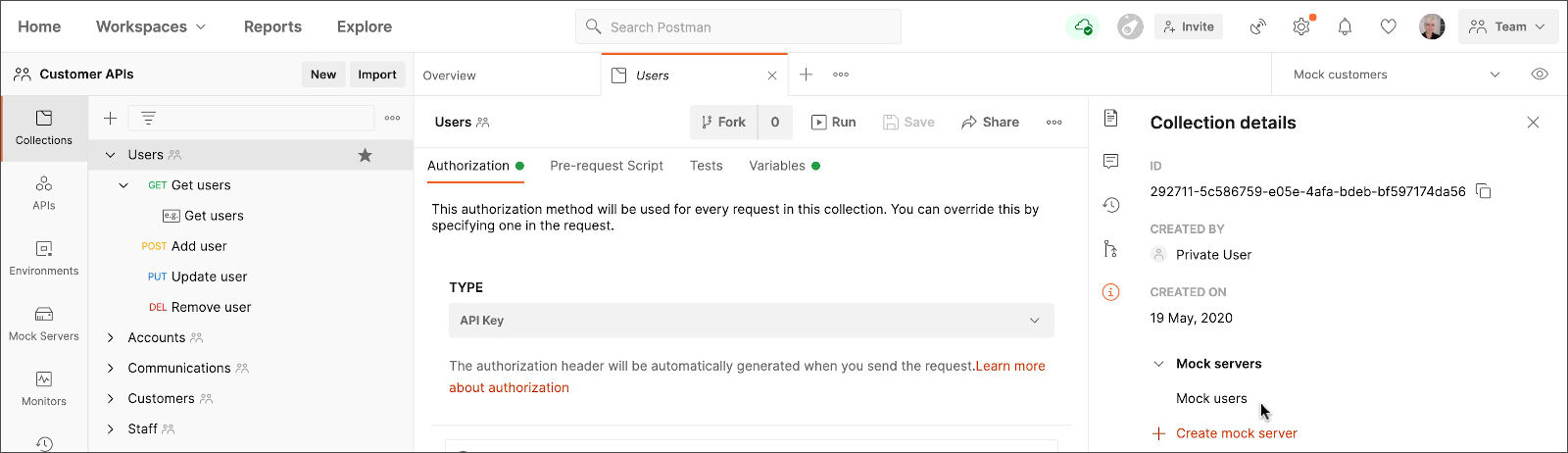Open the settings gear icon
The width and height of the screenshot is (1568, 453).
[1301, 26]
